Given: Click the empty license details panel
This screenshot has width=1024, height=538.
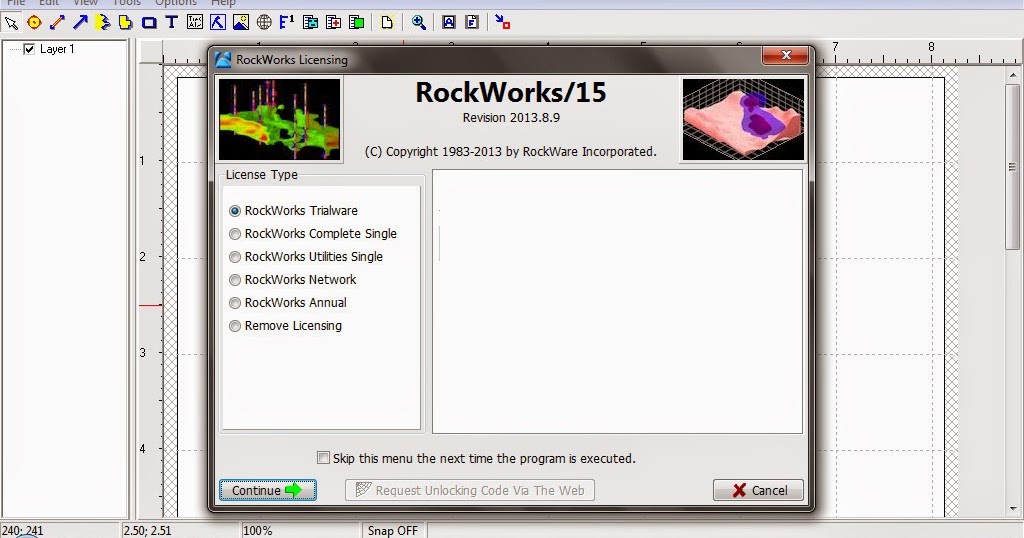Looking at the screenshot, I should click(617, 302).
